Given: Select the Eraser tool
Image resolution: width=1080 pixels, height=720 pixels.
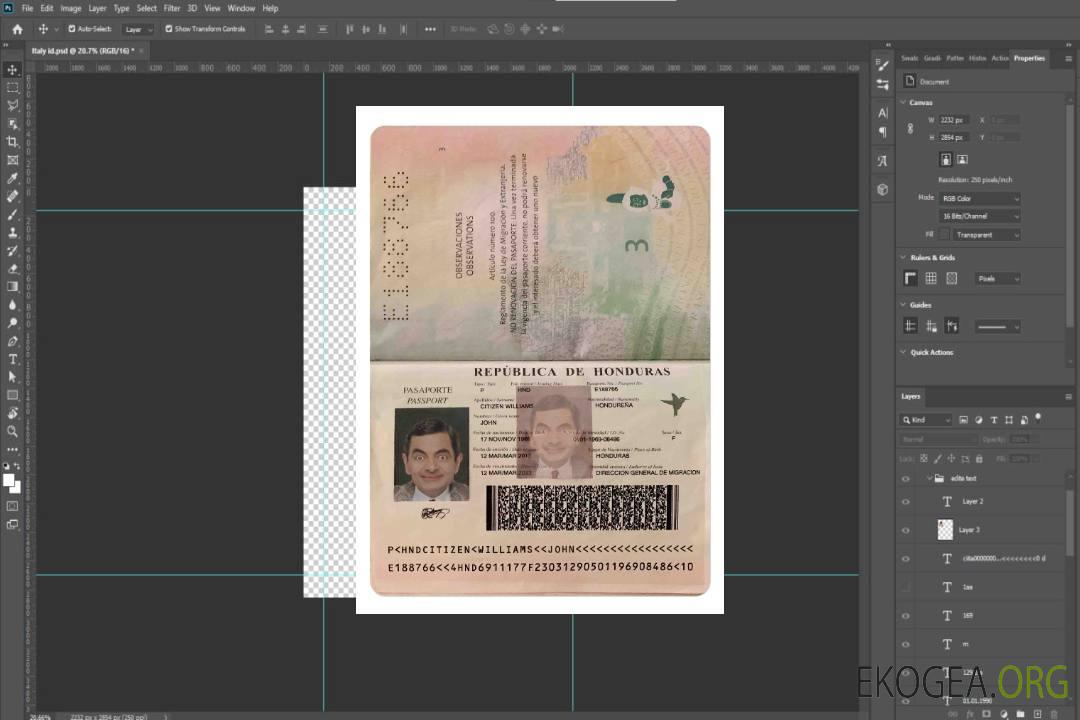Looking at the screenshot, I should (12, 269).
